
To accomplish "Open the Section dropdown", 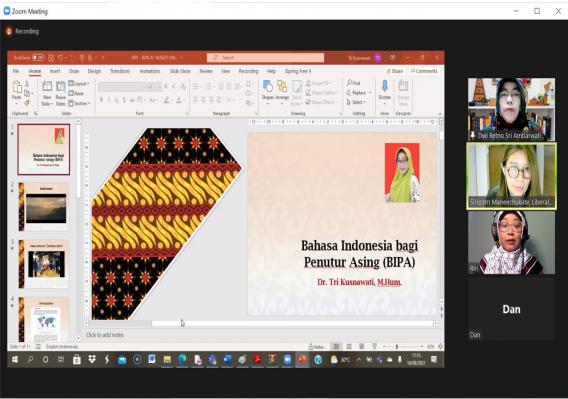I will click(x=79, y=103).
